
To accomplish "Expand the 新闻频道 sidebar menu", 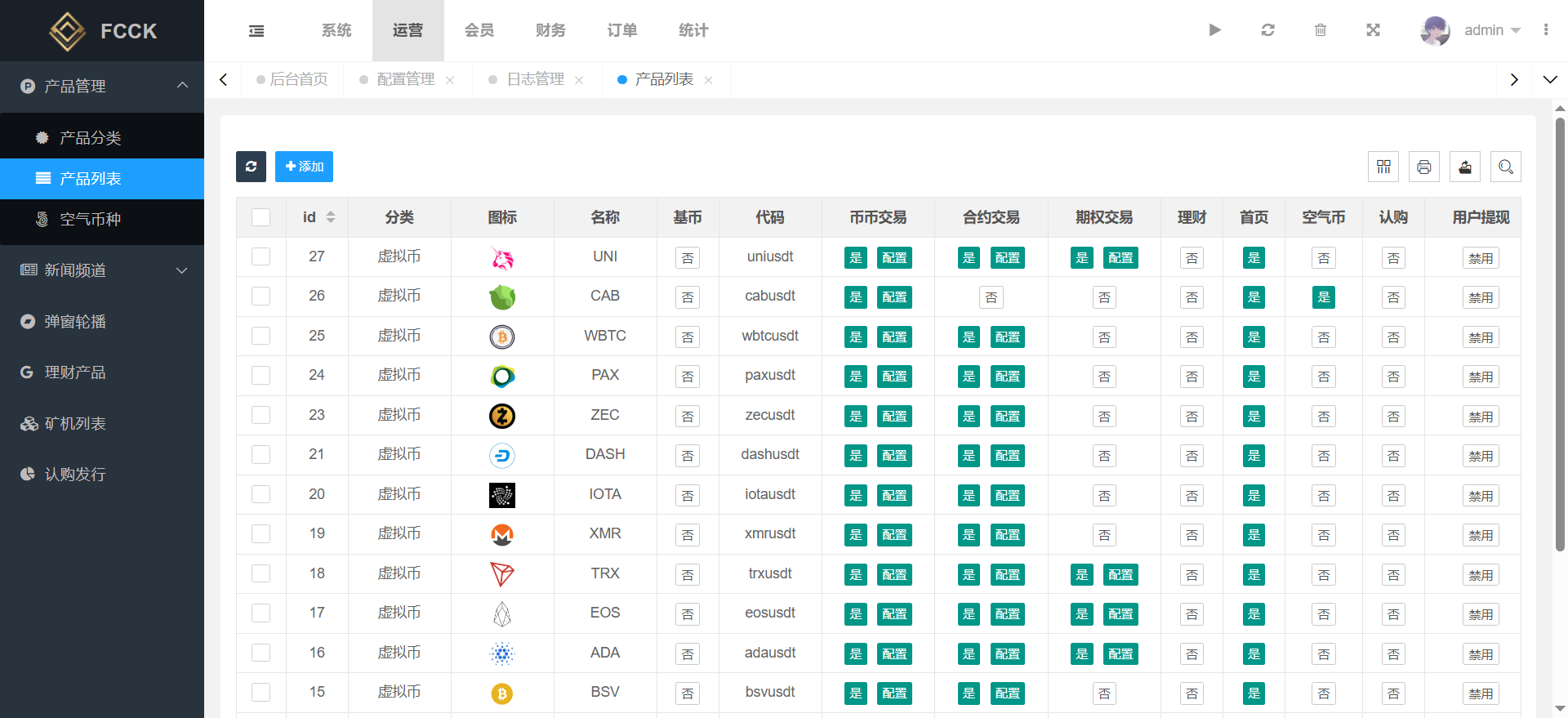I will click(x=102, y=270).
